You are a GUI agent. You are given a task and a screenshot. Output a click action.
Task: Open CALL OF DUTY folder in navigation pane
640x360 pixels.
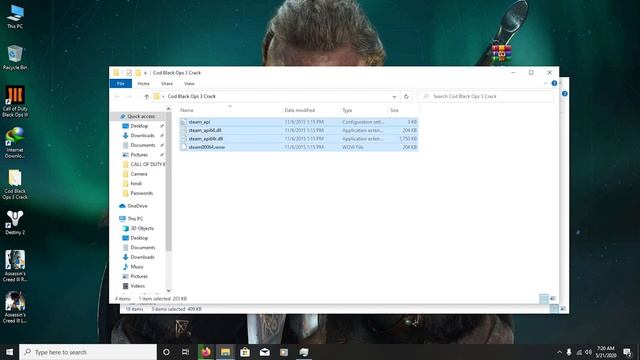144,164
